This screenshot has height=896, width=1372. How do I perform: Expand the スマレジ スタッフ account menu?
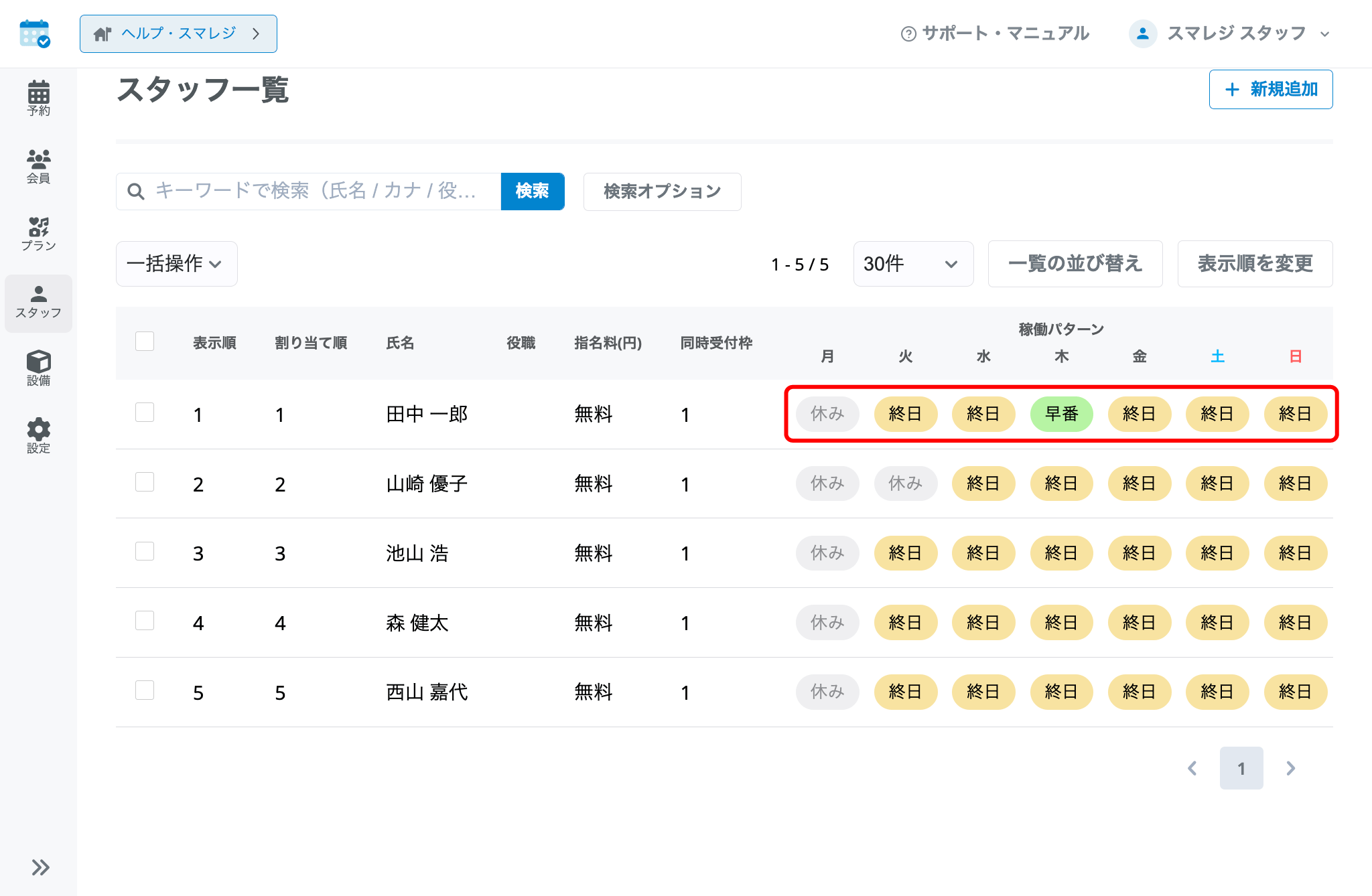(x=1229, y=33)
